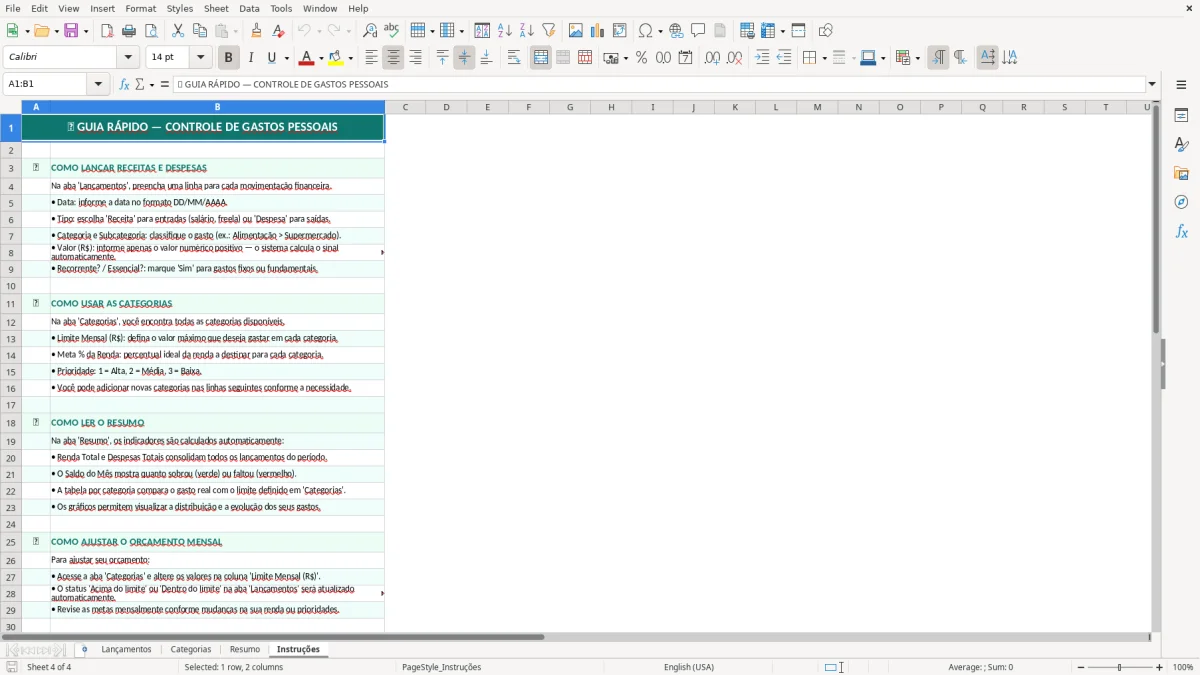Adjust the zoom slider handle
1200x675 pixels.
click(1120, 667)
